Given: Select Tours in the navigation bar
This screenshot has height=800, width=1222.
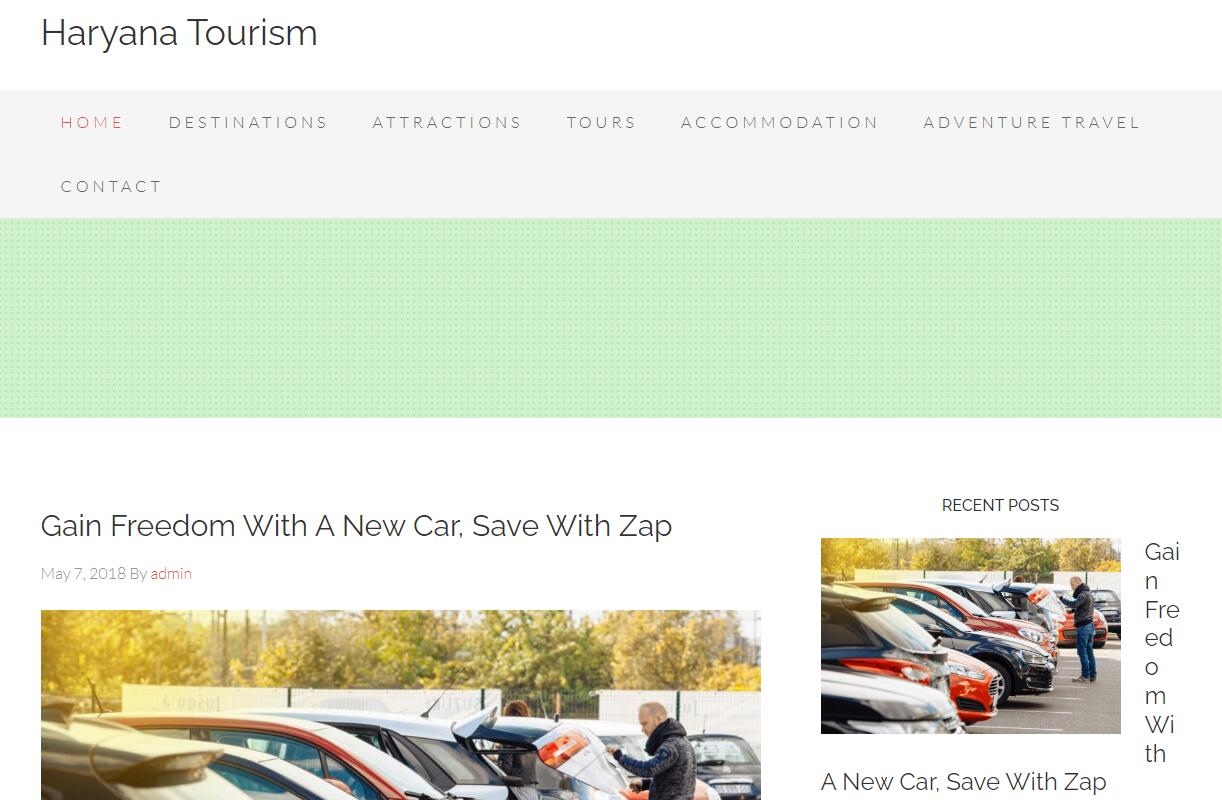Looking at the screenshot, I should pyautogui.click(x=601, y=122).
